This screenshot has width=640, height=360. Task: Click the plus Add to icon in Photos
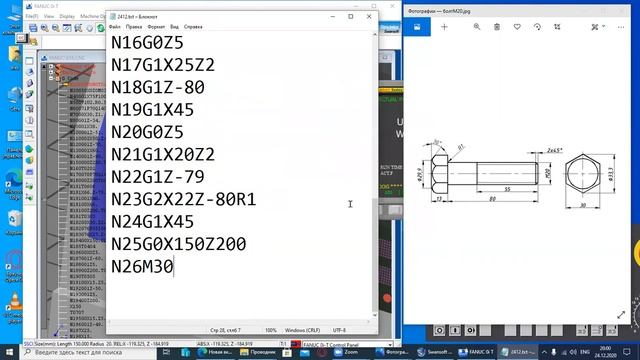pyautogui.click(x=444, y=27)
